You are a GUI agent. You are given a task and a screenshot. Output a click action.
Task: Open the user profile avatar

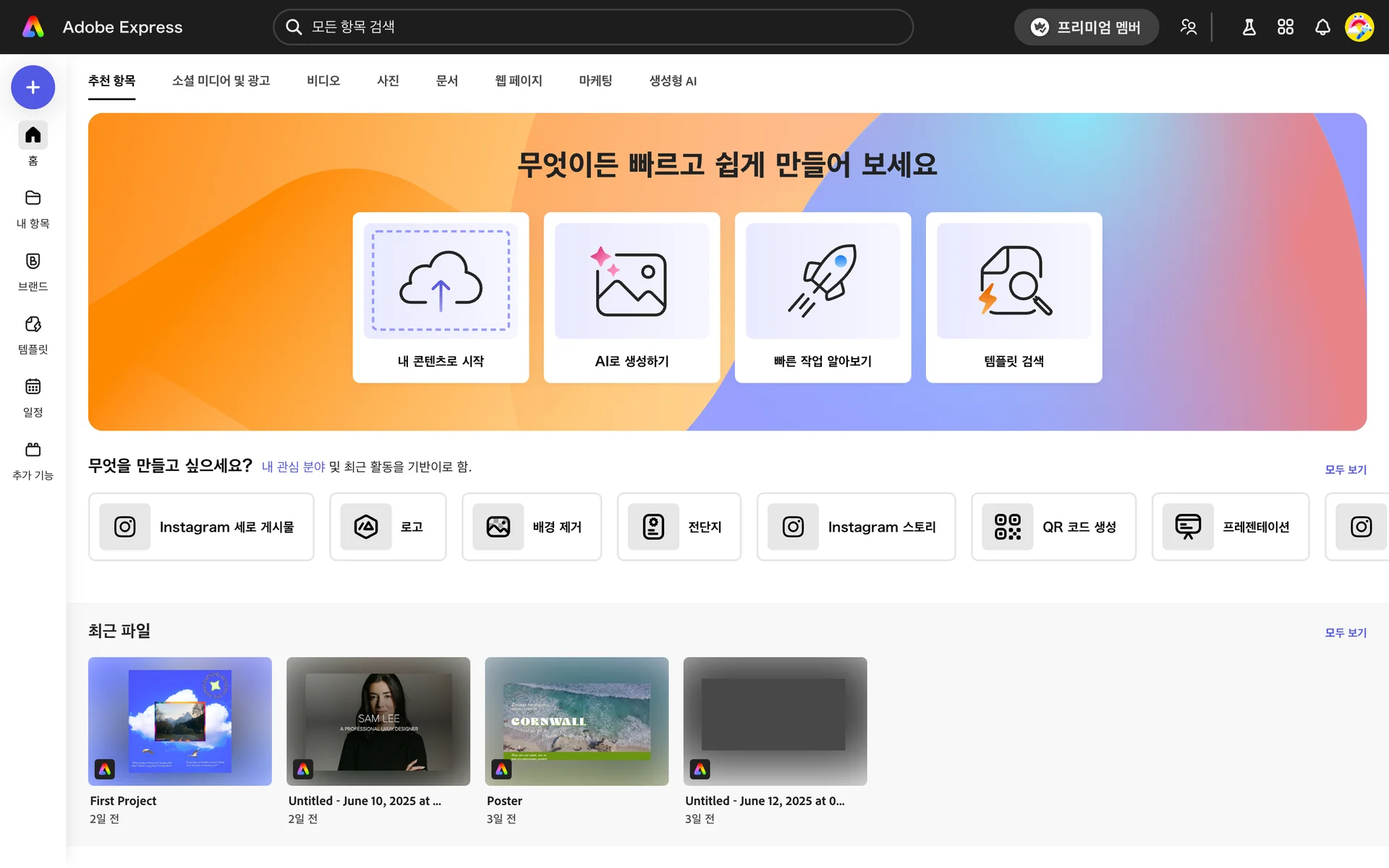(1359, 27)
